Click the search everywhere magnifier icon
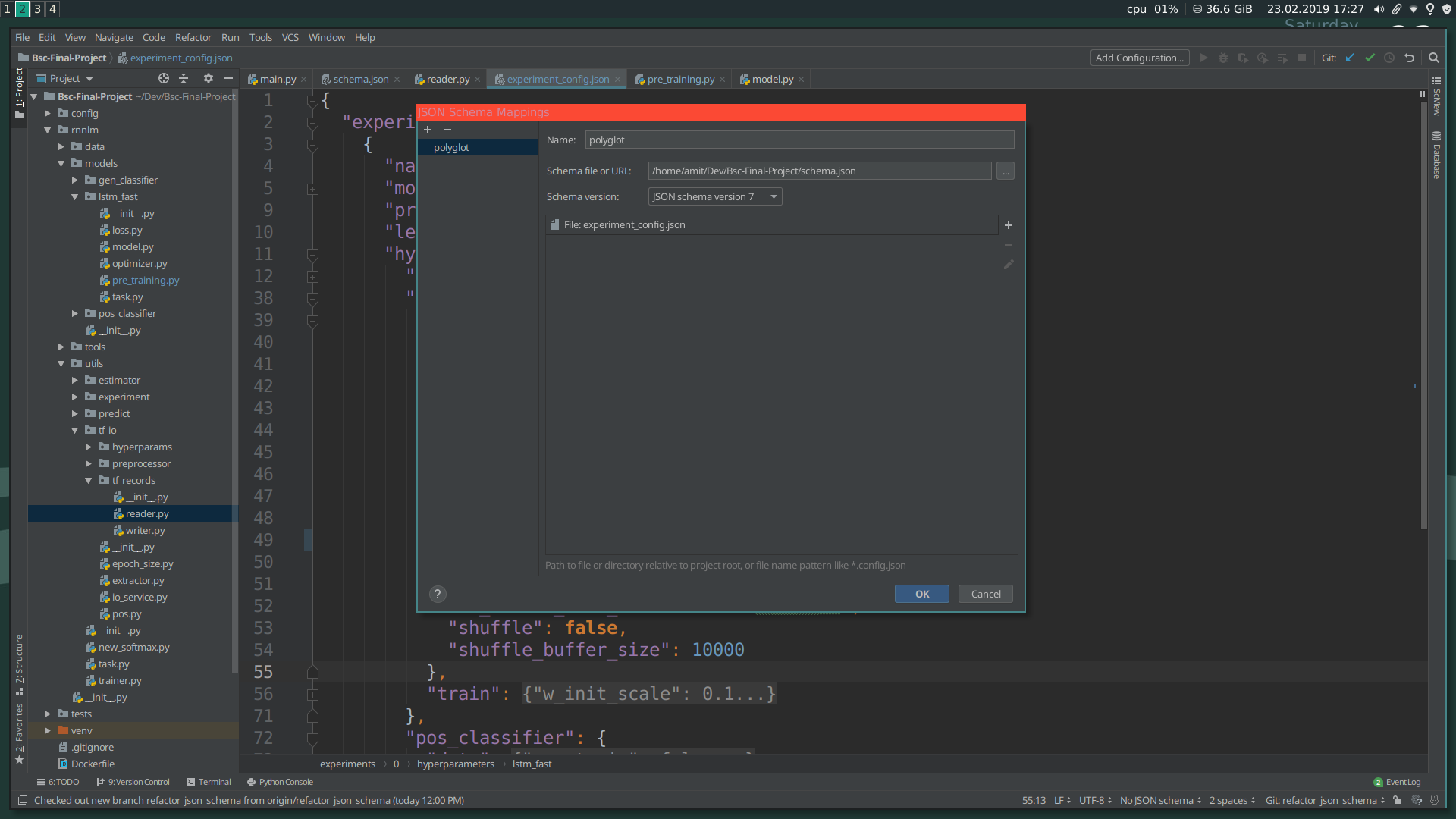1456x819 pixels. coord(1434,58)
